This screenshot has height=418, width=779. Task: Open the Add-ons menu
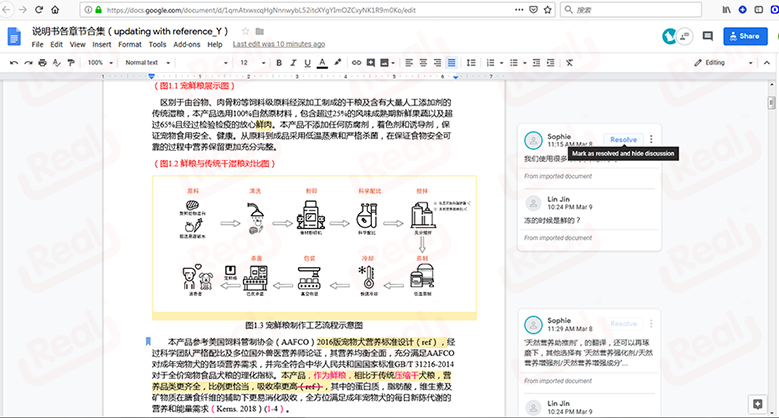coord(186,45)
